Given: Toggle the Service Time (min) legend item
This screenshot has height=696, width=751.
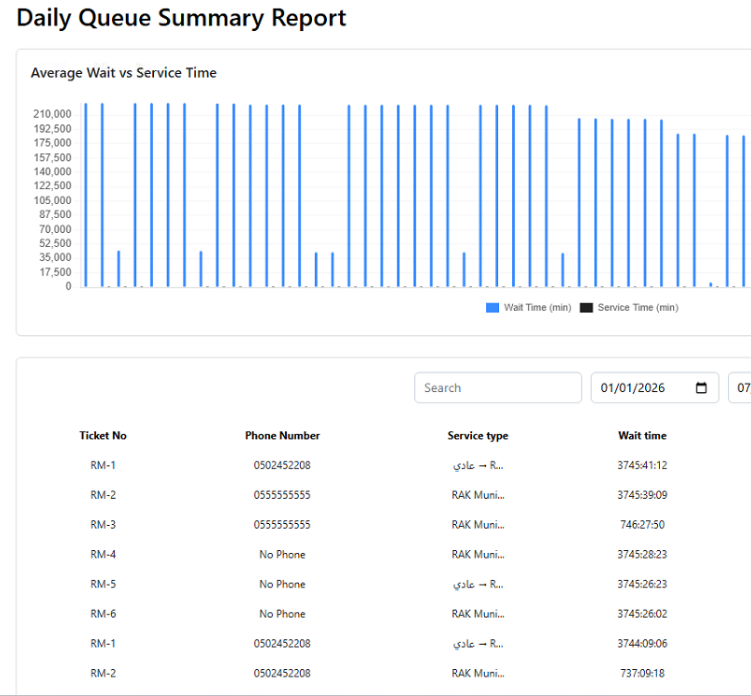Looking at the screenshot, I should click(x=629, y=308).
